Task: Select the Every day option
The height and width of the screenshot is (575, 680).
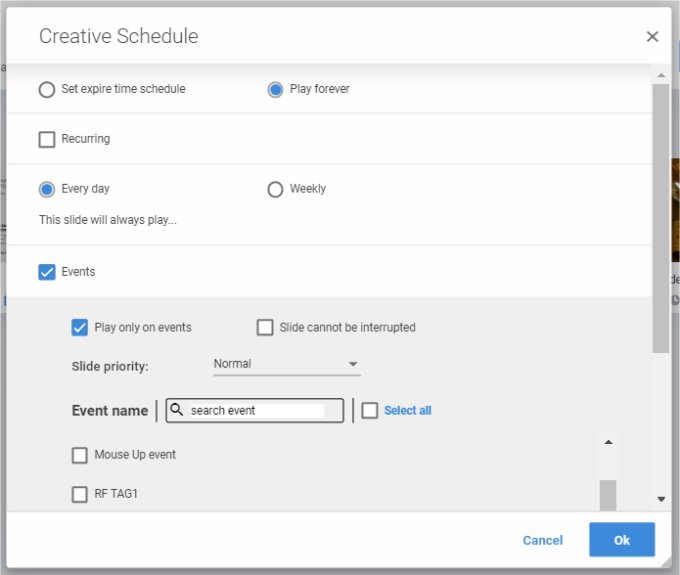Action: [47, 189]
